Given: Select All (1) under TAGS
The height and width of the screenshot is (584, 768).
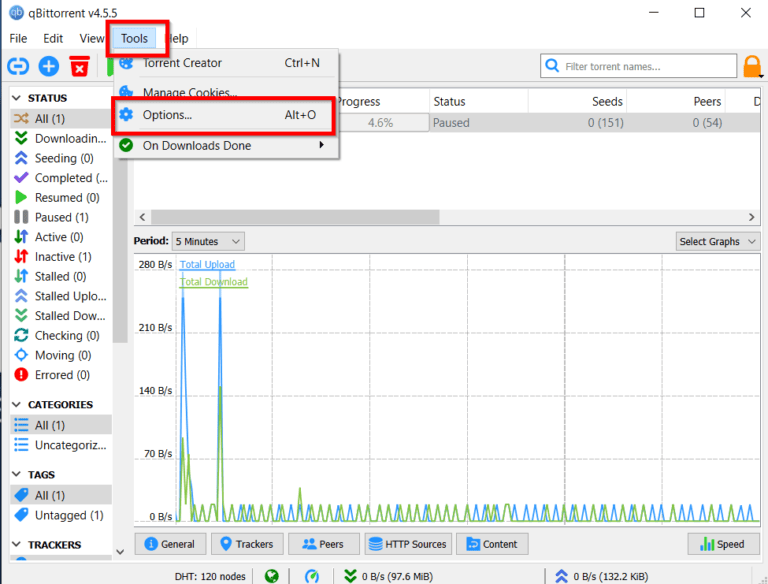Looking at the screenshot, I should click(61, 495).
